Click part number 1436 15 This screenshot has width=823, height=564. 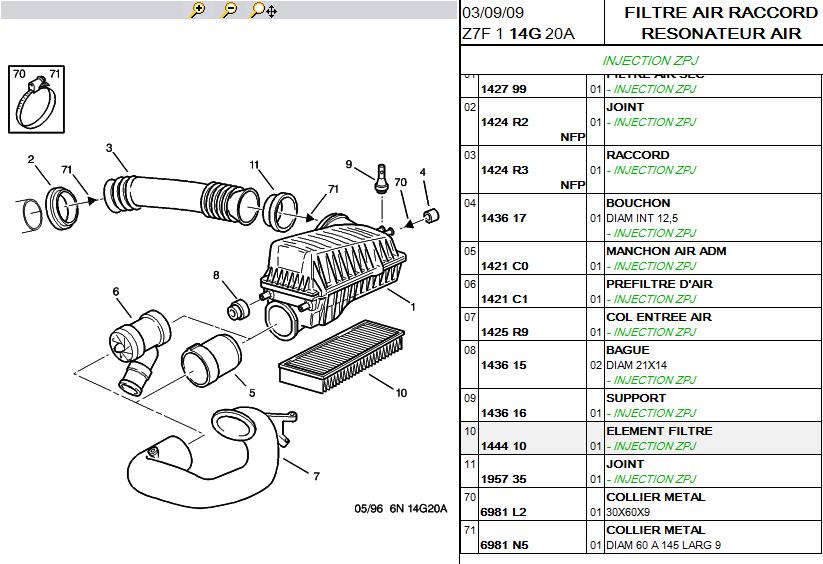pos(505,365)
